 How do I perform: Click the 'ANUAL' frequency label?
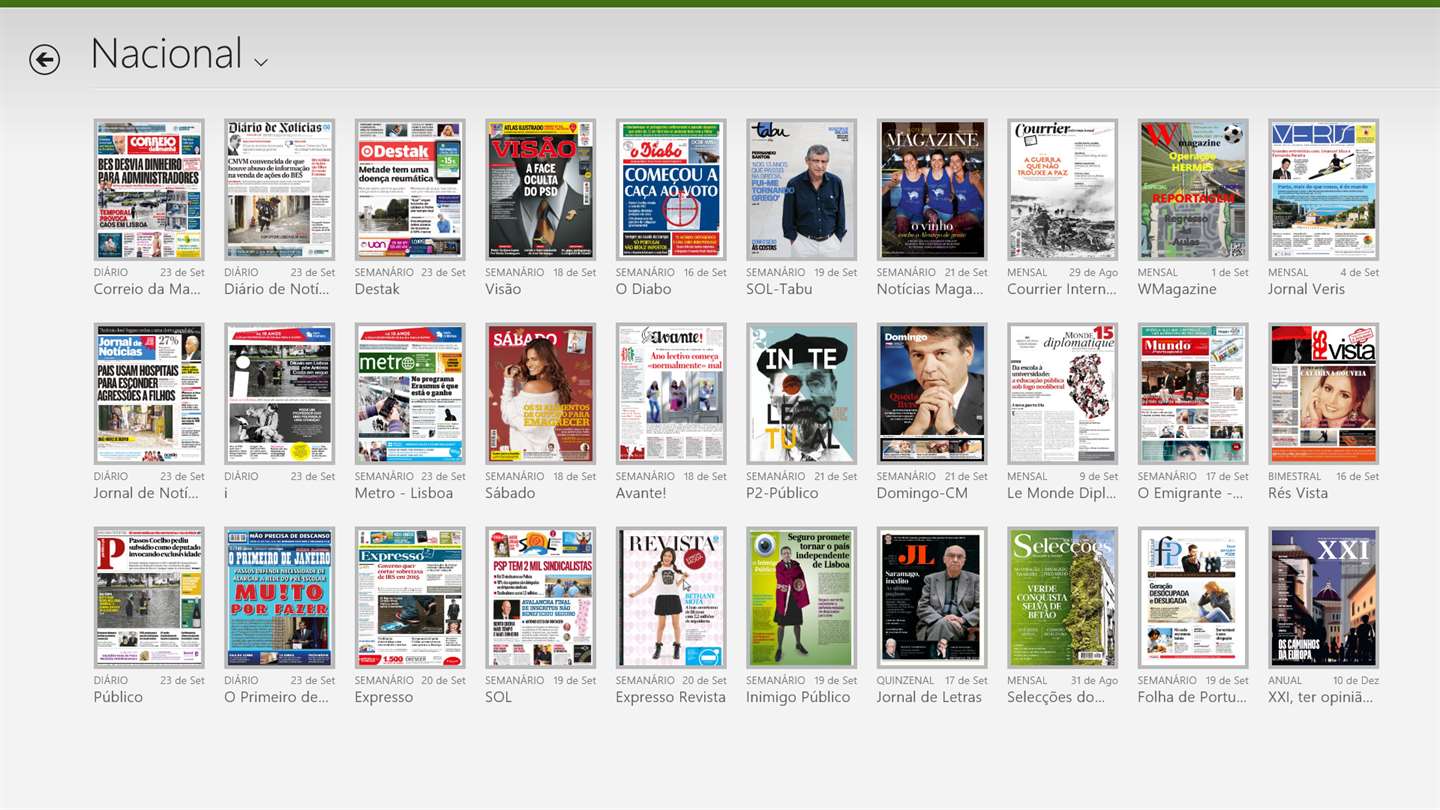(1285, 680)
